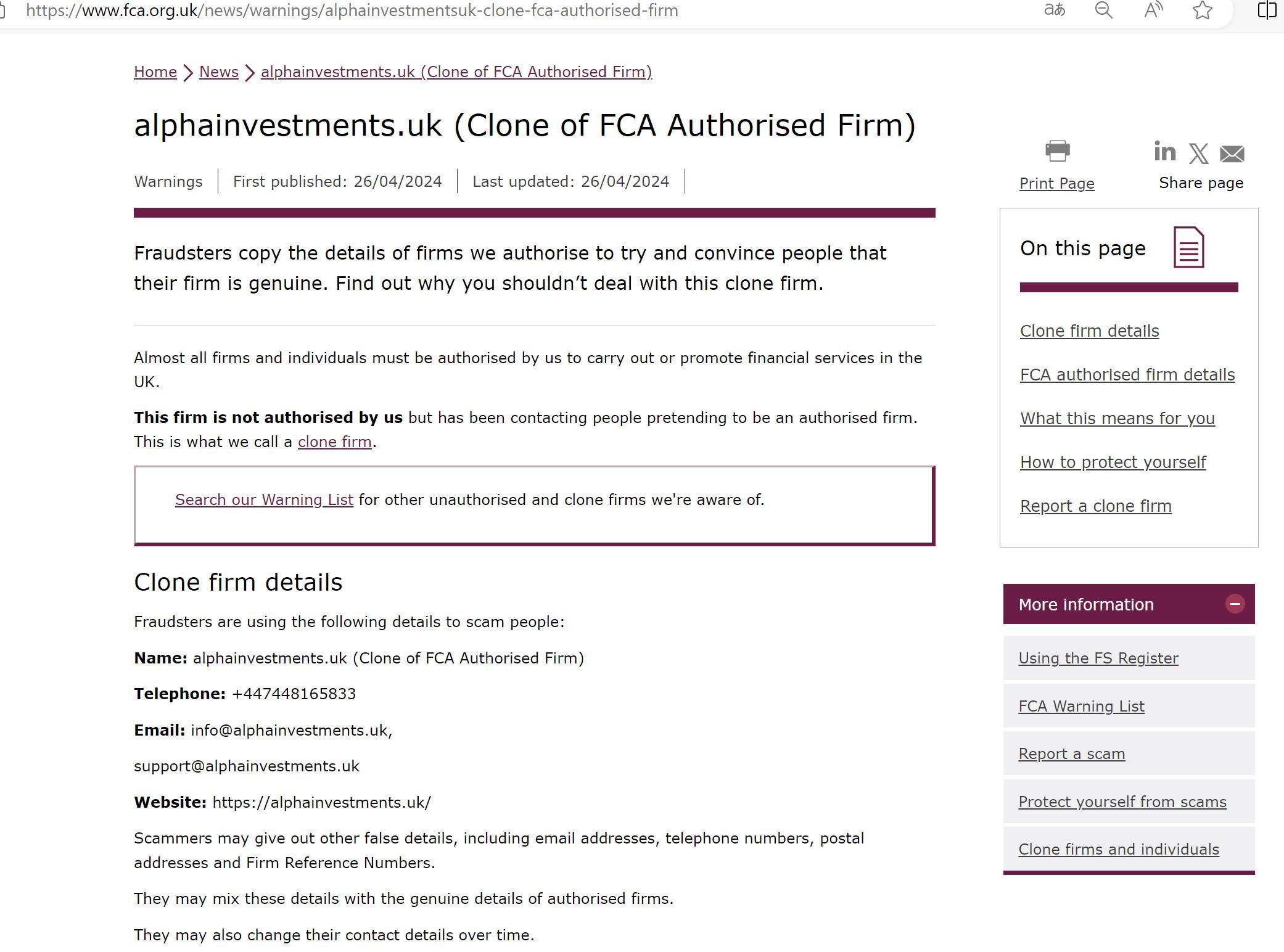Go to Home breadcrumb

point(155,72)
